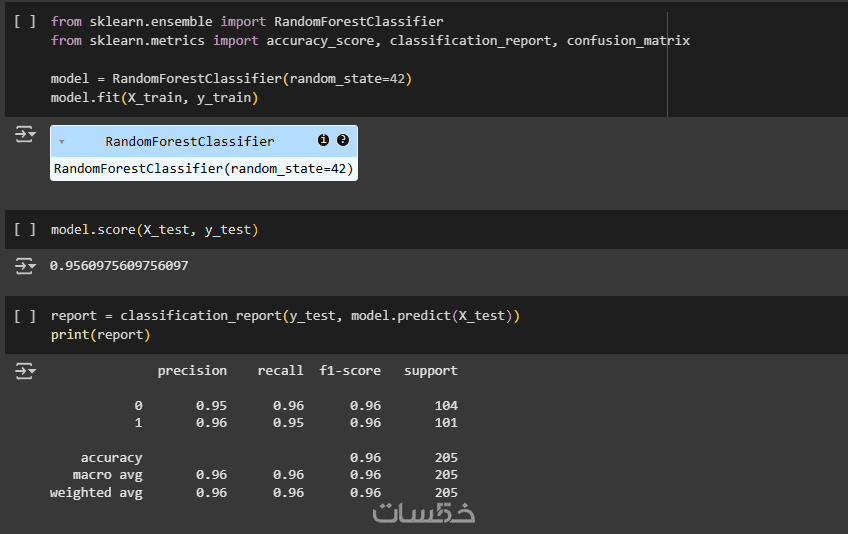Run the RandomForestClassifier import cell
848x534 pixels.
point(25,21)
